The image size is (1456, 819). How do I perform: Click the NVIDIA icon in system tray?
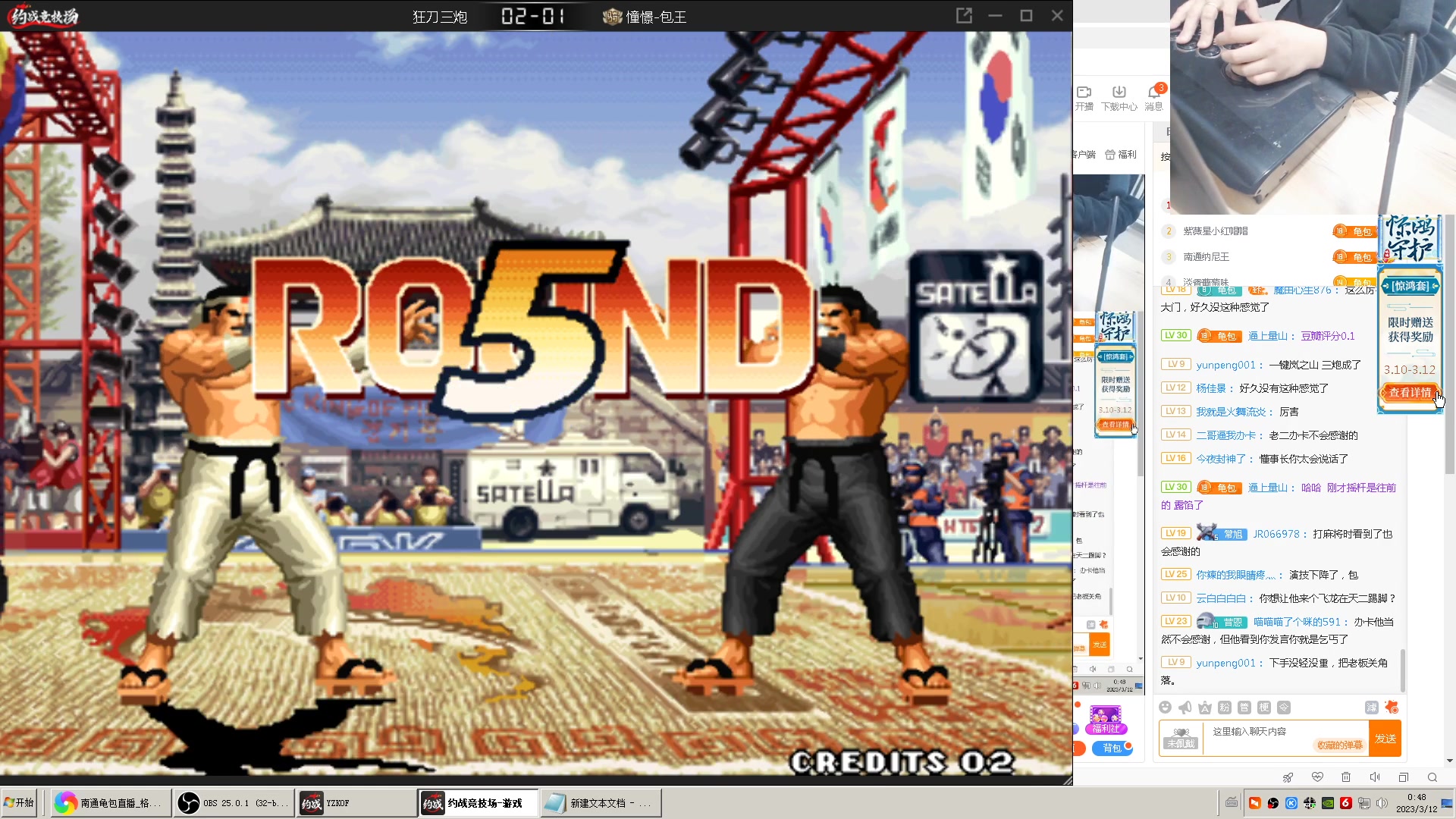pyautogui.click(x=1328, y=803)
